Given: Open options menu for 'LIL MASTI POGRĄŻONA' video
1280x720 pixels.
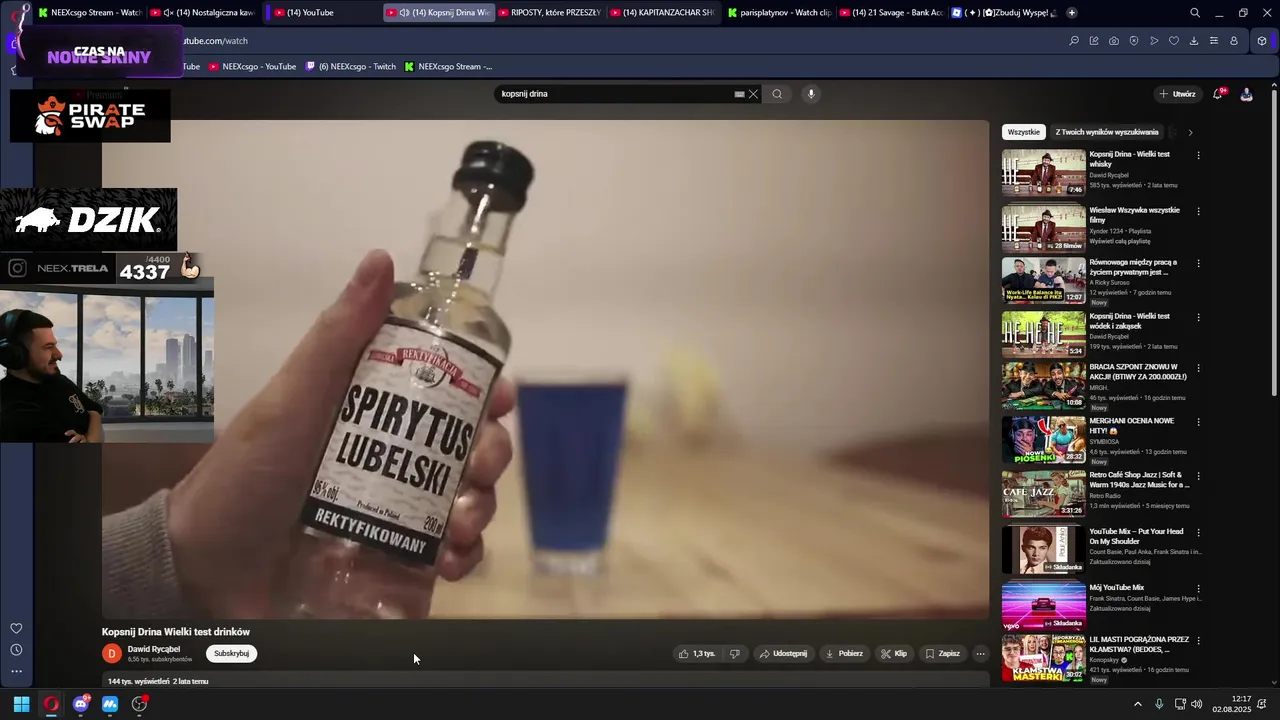Looking at the screenshot, I should [1198, 640].
